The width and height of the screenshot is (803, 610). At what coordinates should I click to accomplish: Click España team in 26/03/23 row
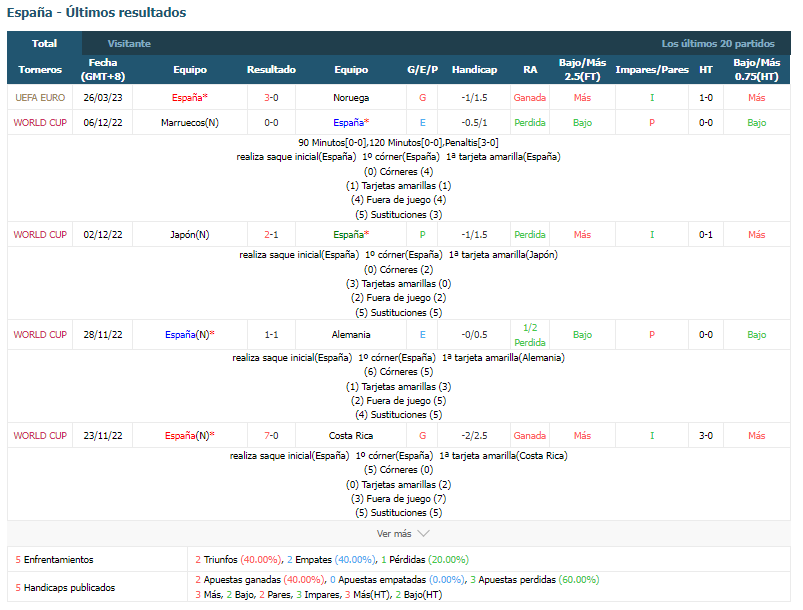189,97
